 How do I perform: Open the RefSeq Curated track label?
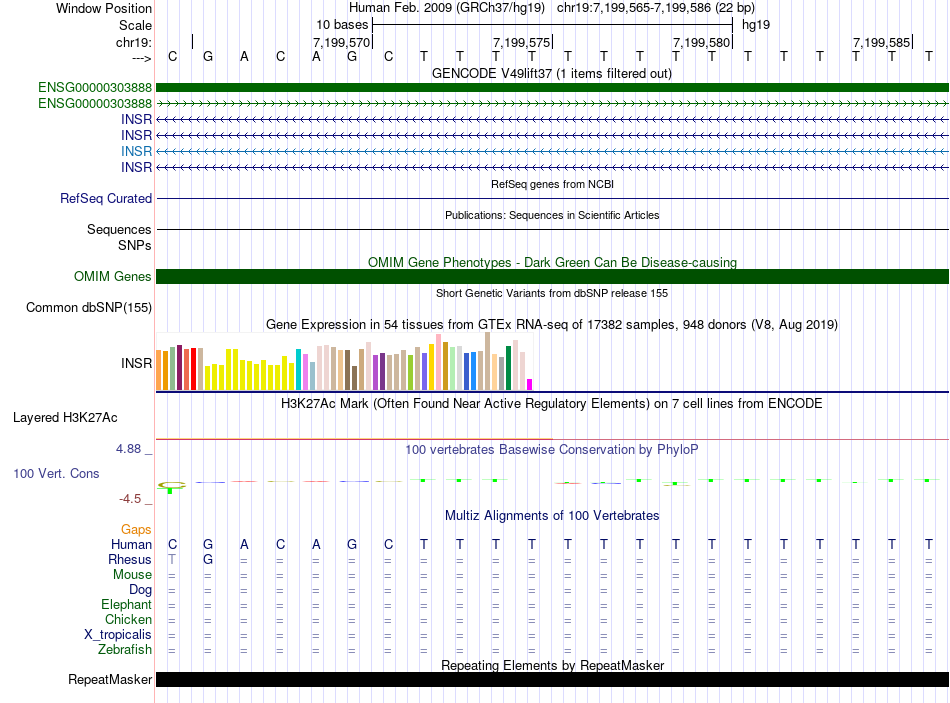(x=106, y=199)
